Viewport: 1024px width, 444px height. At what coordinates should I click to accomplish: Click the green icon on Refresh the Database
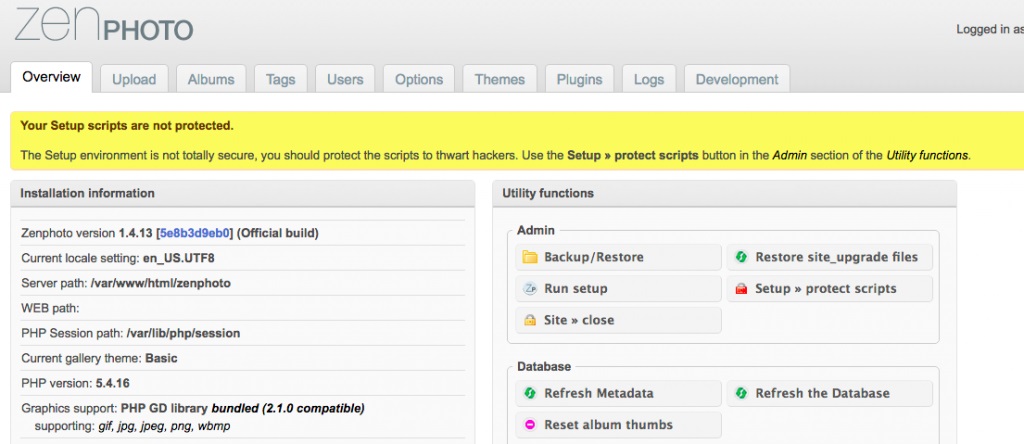click(x=741, y=394)
